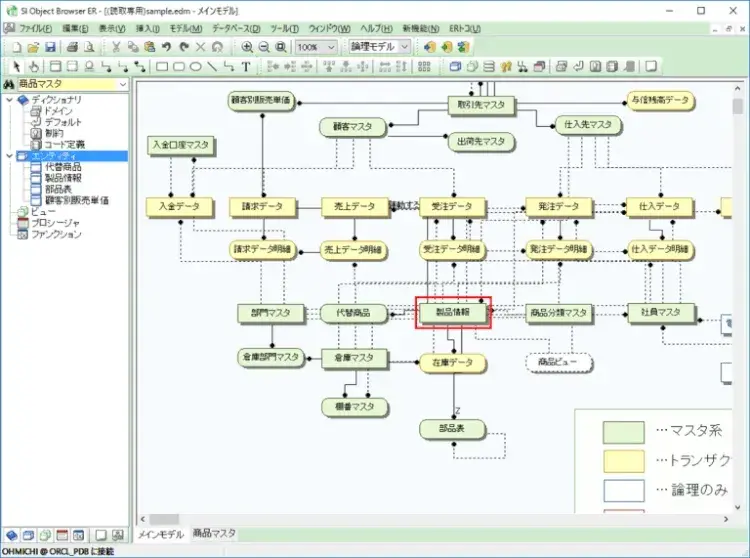
Task: Switch to the 商品マスタ tab
Action: click(x=214, y=533)
